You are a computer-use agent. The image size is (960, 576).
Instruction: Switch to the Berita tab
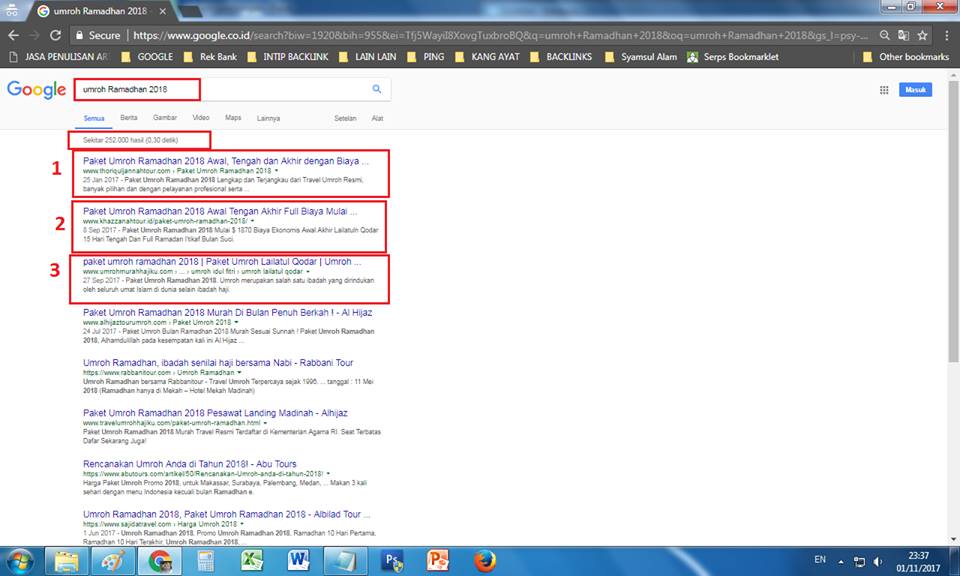pyautogui.click(x=129, y=118)
